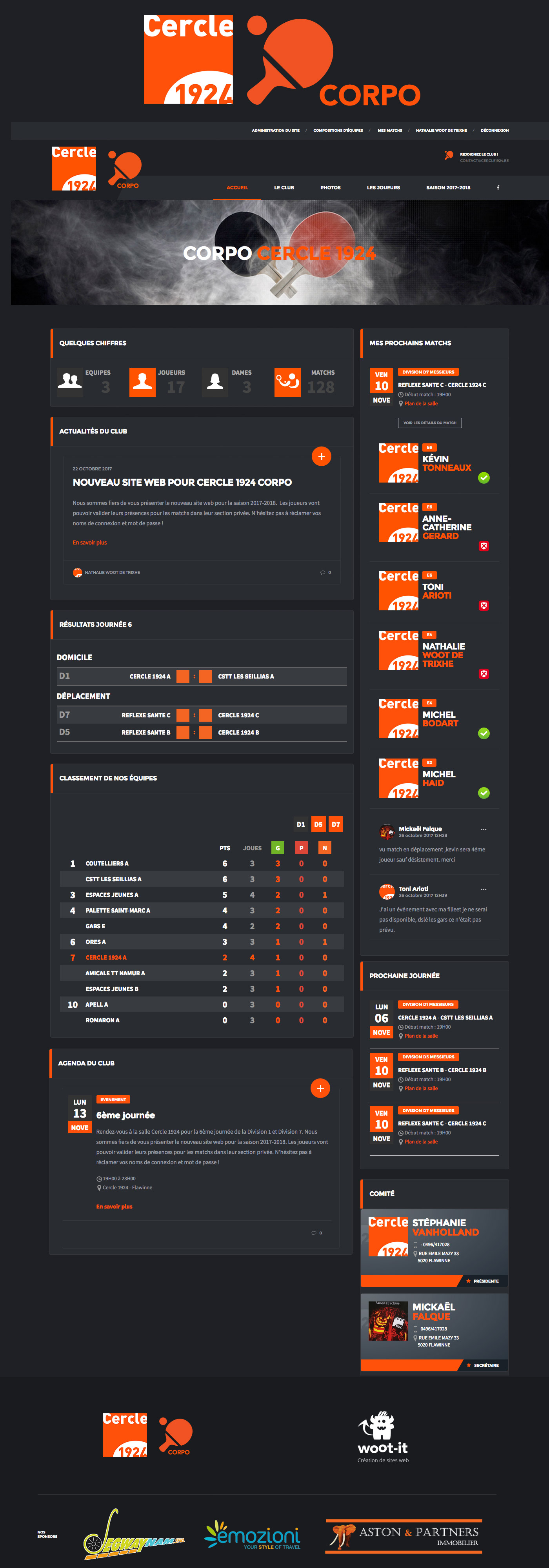
Task: Click the plus icon in Actualités du club
Action: 322,457
